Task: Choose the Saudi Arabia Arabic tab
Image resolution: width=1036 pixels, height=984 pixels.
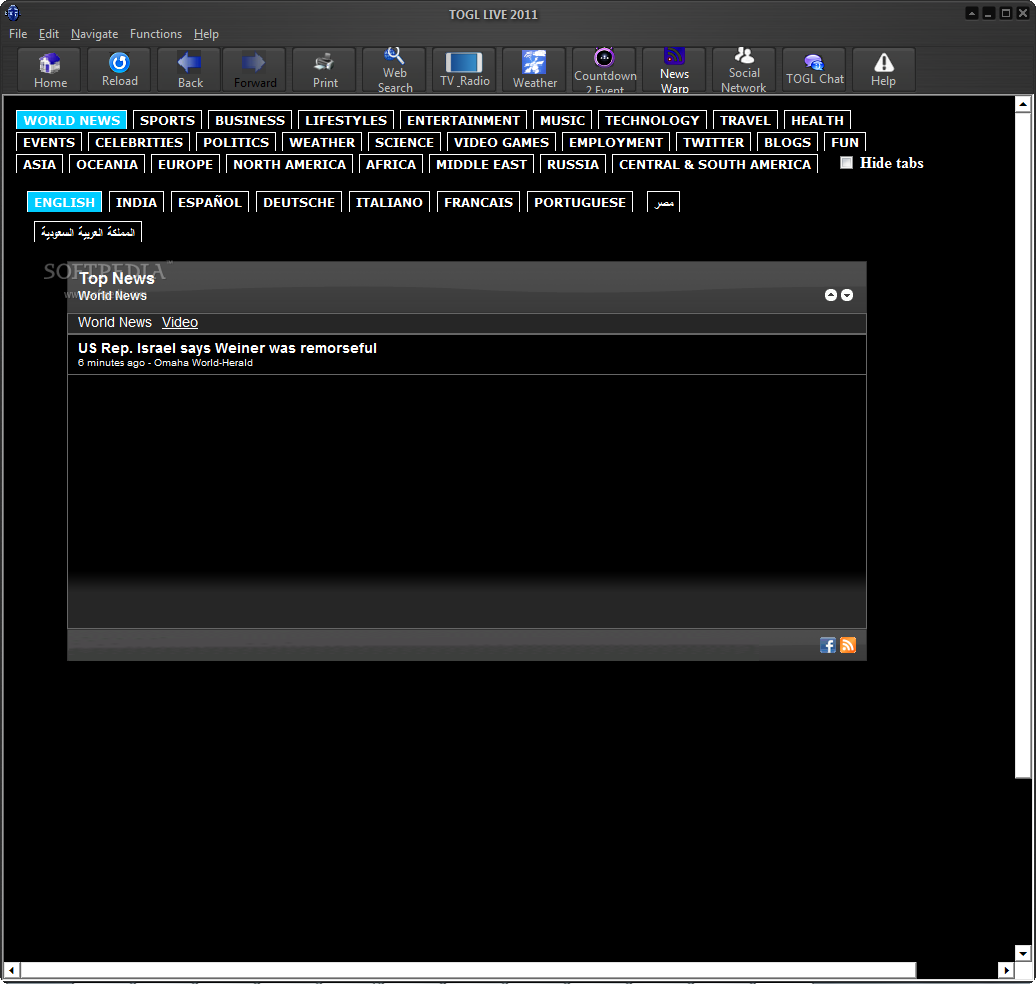Action: coord(88,232)
